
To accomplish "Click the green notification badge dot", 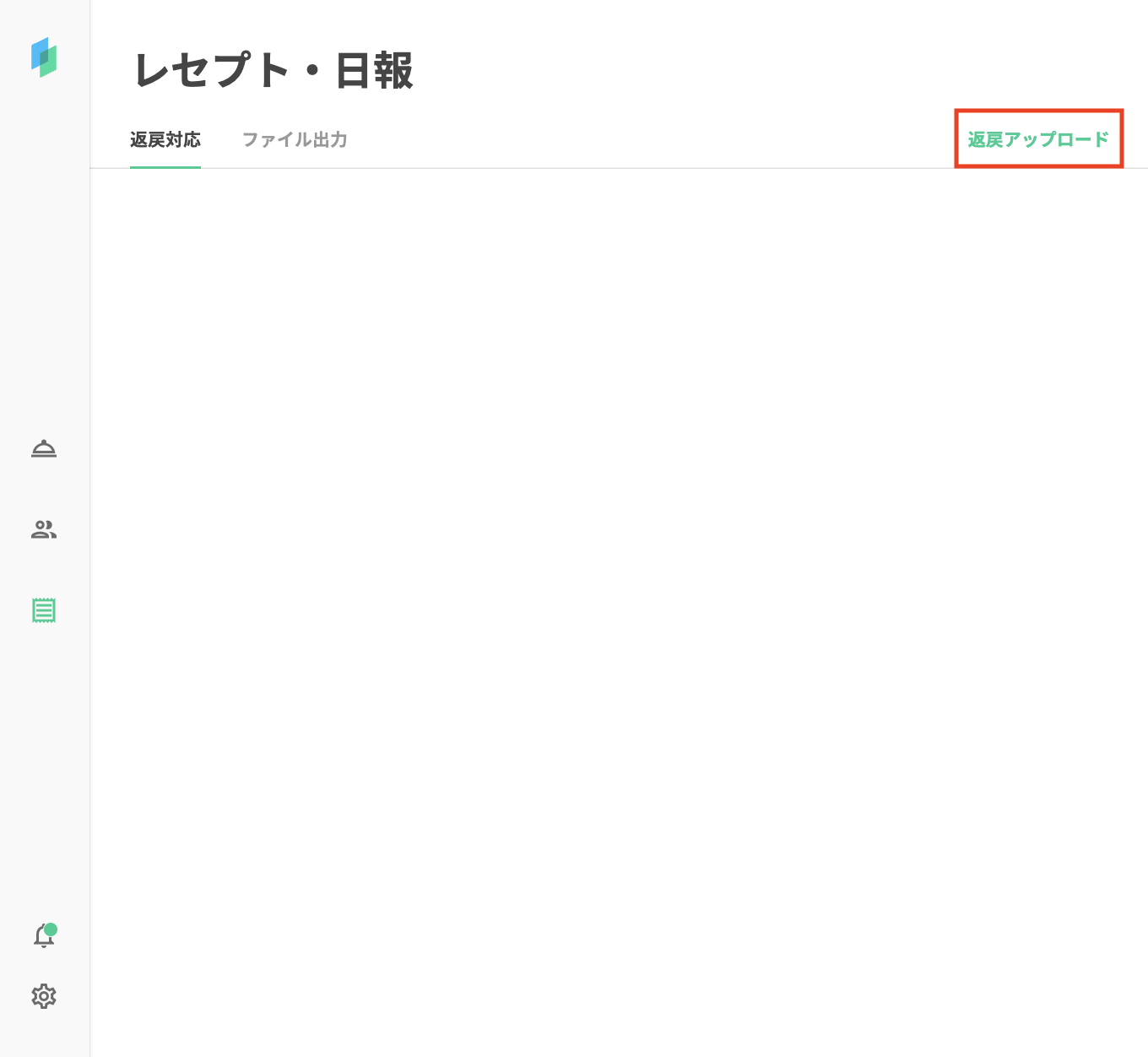I will pos(51,930).
